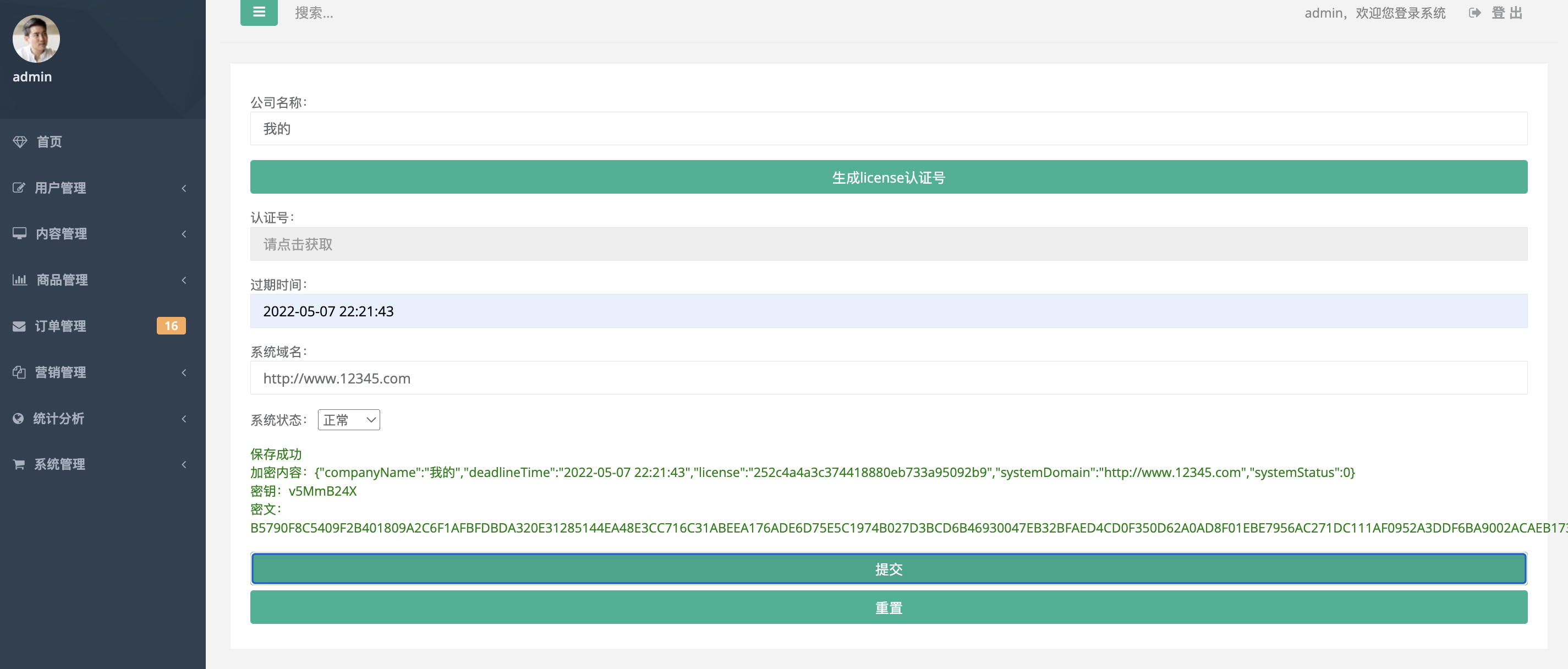Click the logout arrow icon

click(x=1474, y=13)
